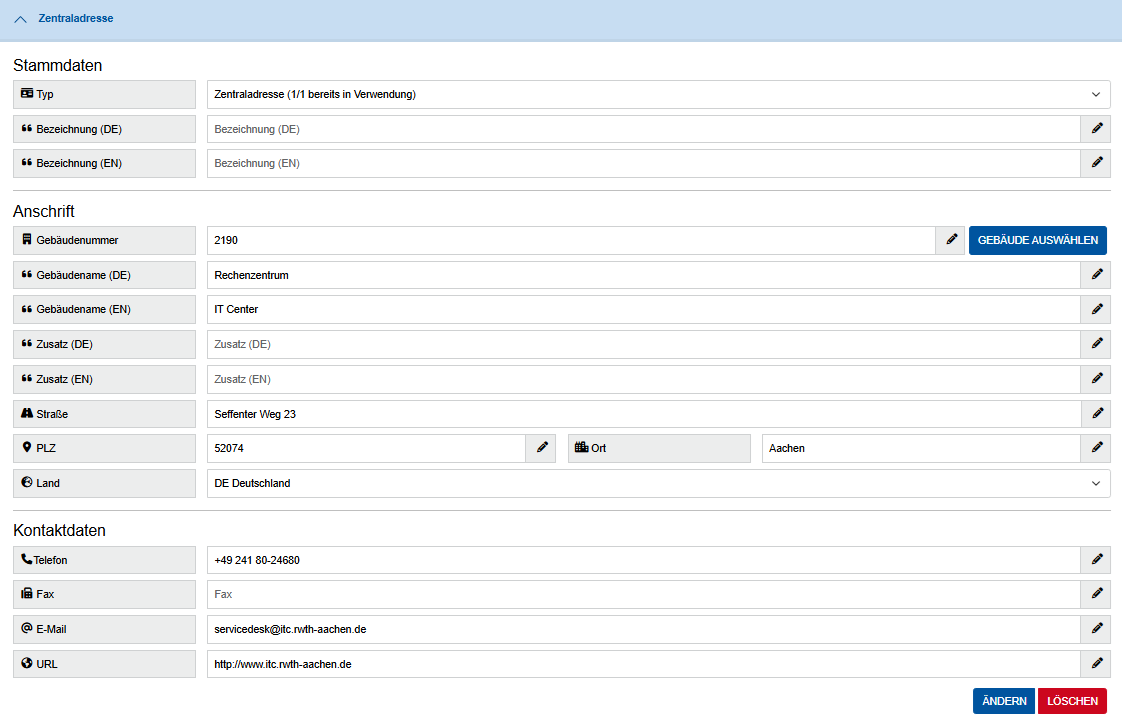Click the PLZ field pencil icon
1124x723 pixels.
tap(541, 448)
